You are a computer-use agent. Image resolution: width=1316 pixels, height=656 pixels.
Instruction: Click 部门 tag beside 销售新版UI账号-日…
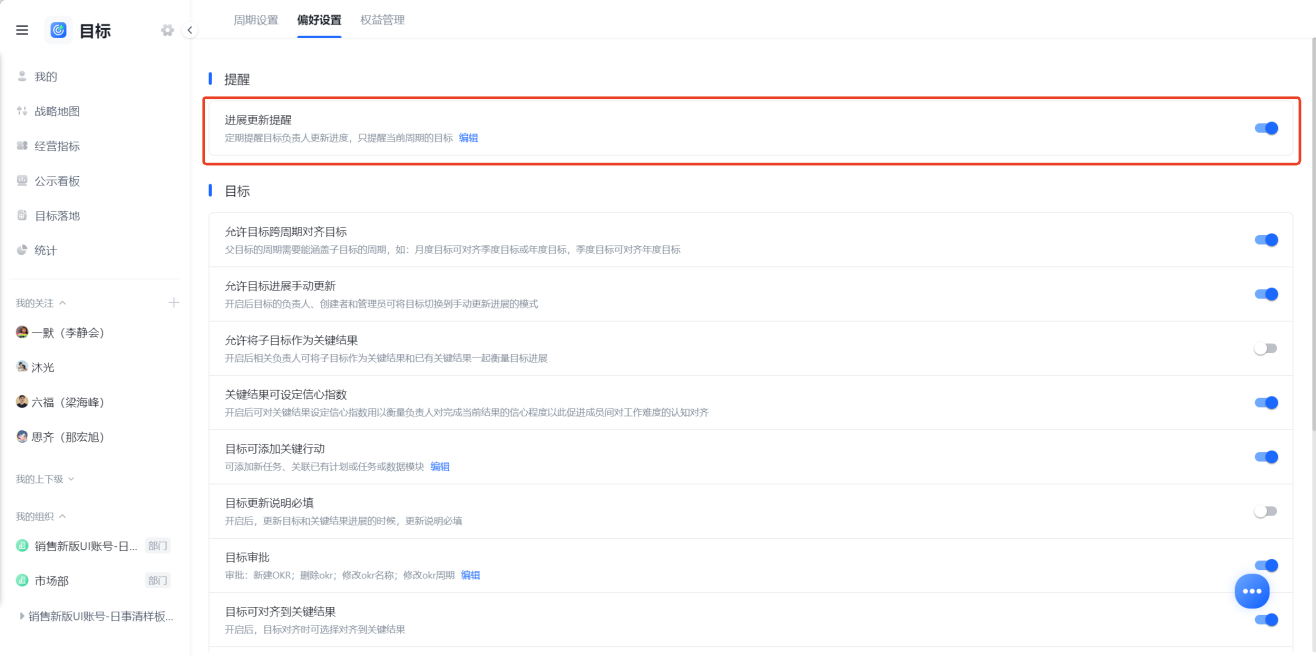[158, 546]
